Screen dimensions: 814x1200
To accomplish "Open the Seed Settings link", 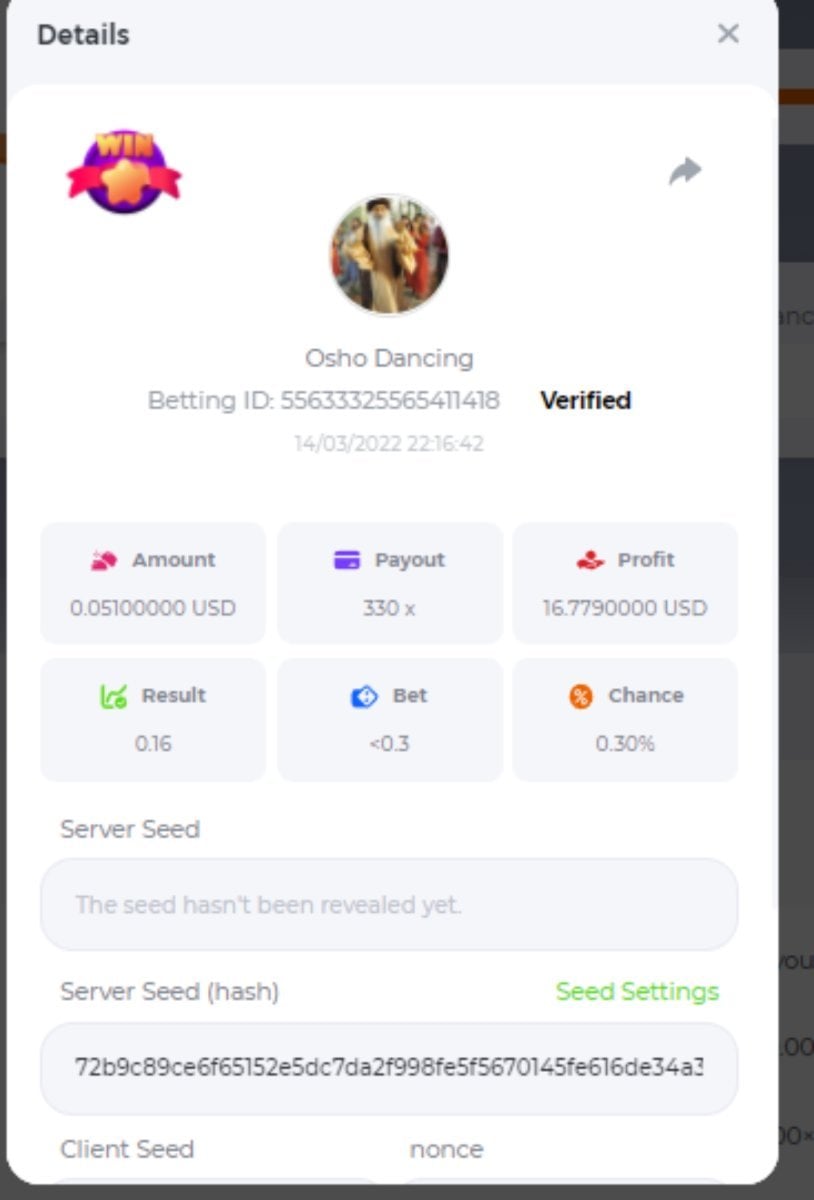I will point(637,991).
